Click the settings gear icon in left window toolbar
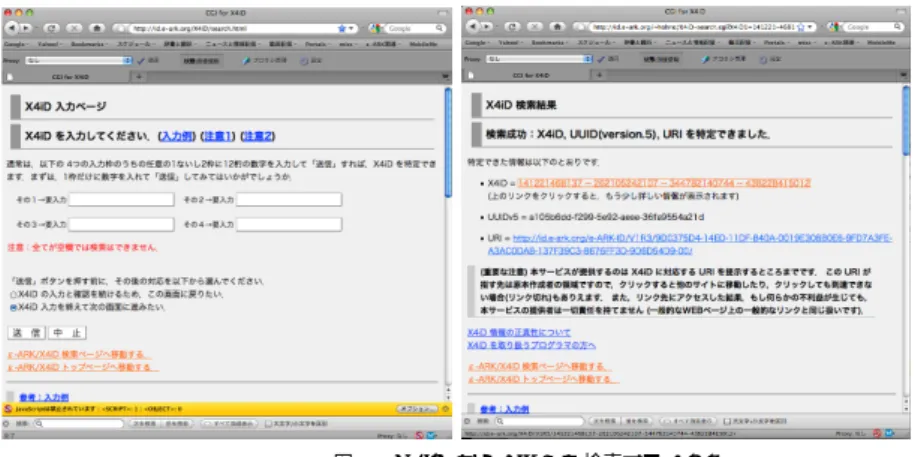The width and height of the screenshot is (918, 457). pyautogui.click(x=304, y=60)
